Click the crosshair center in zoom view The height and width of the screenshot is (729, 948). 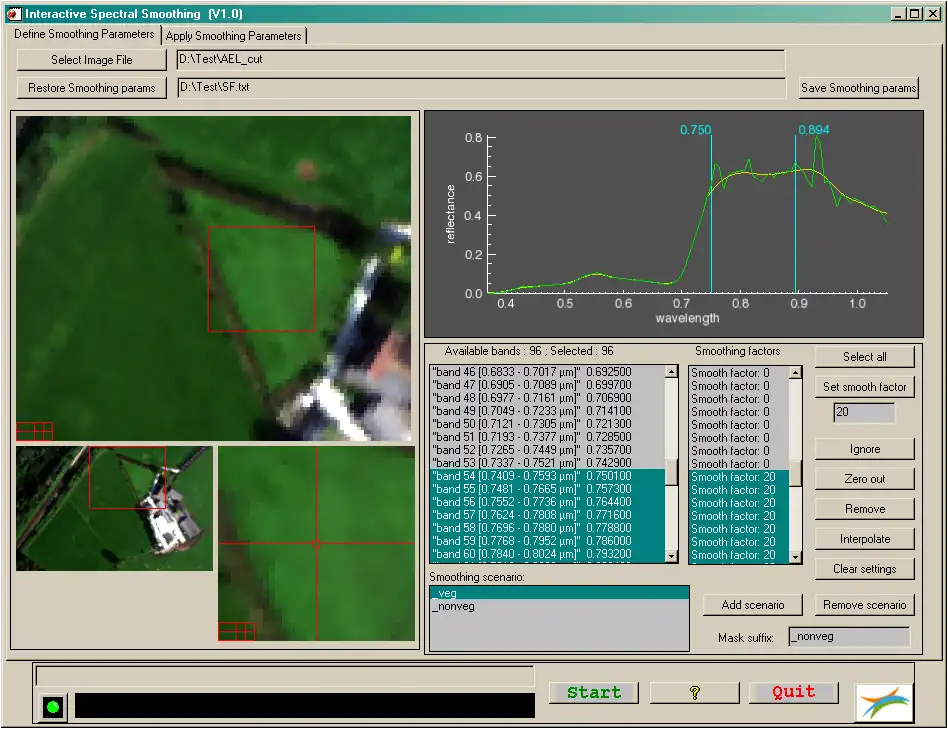point(316,543)
